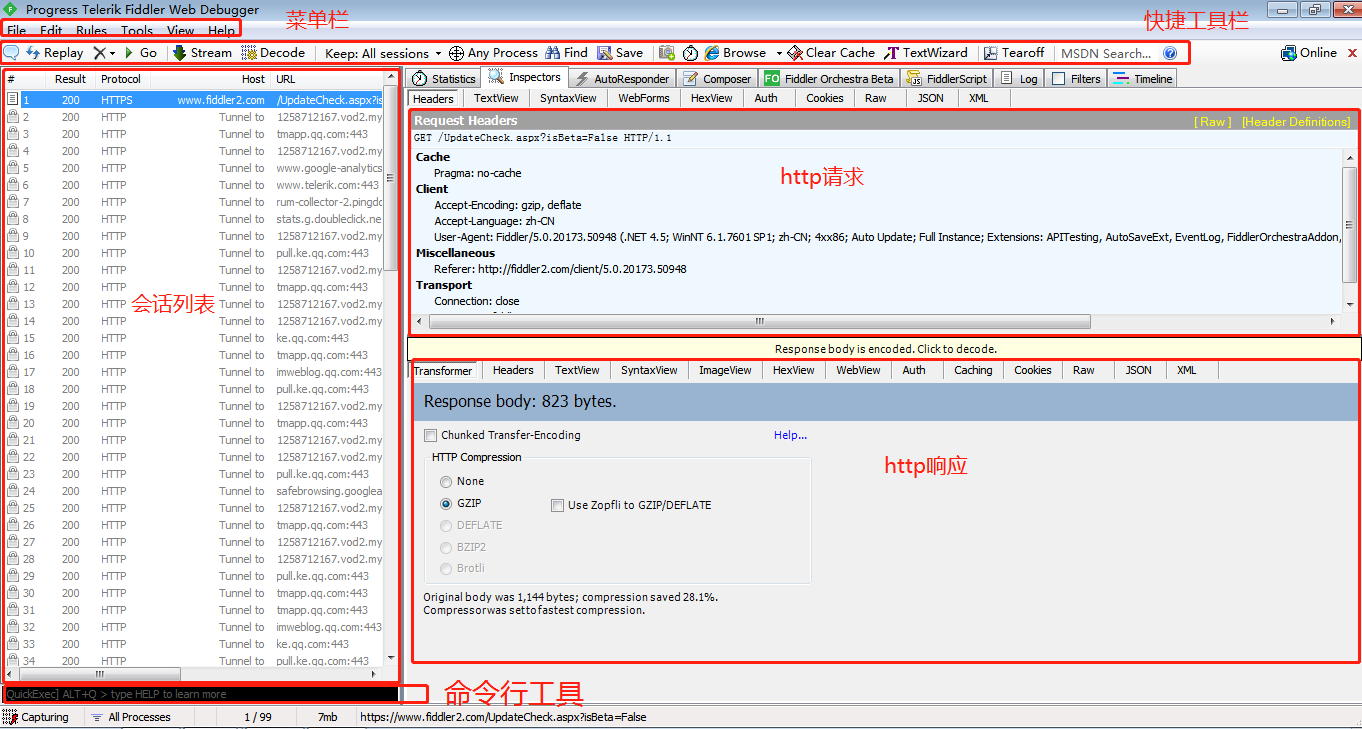The height and width of the screenshot is (729, 1362).
Task: Click the Tearoff toolbar button
Action: pyautogui.click(x=1014, y=53)
